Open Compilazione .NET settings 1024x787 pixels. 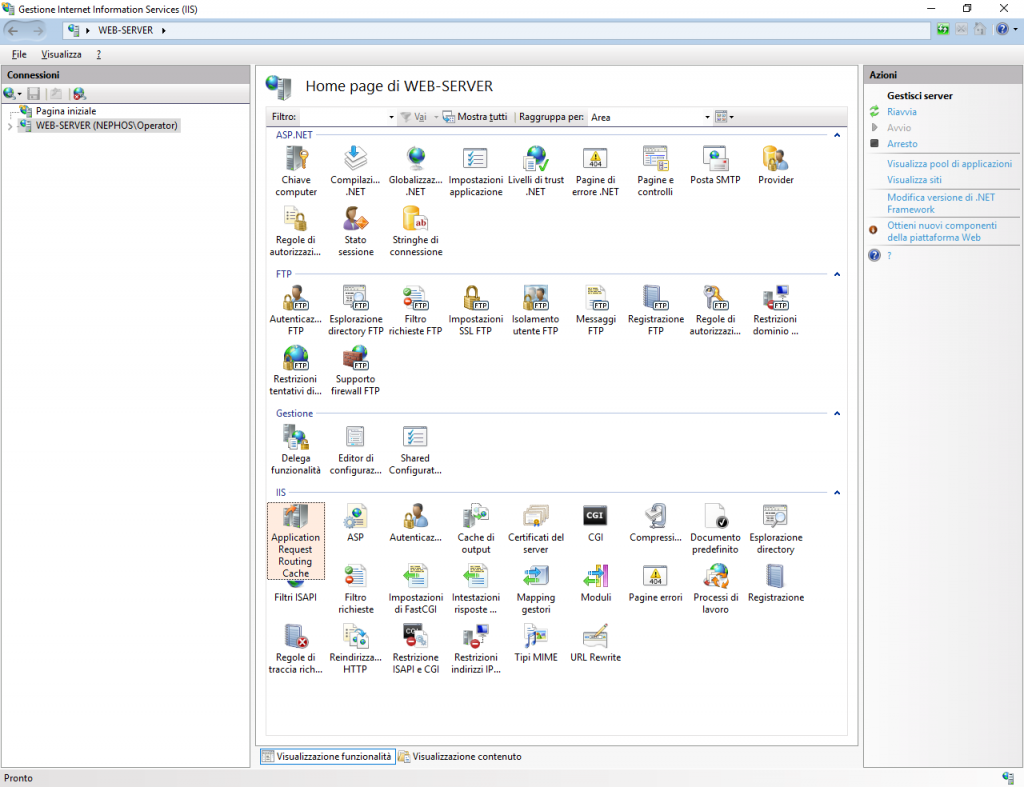coord(355,171)
